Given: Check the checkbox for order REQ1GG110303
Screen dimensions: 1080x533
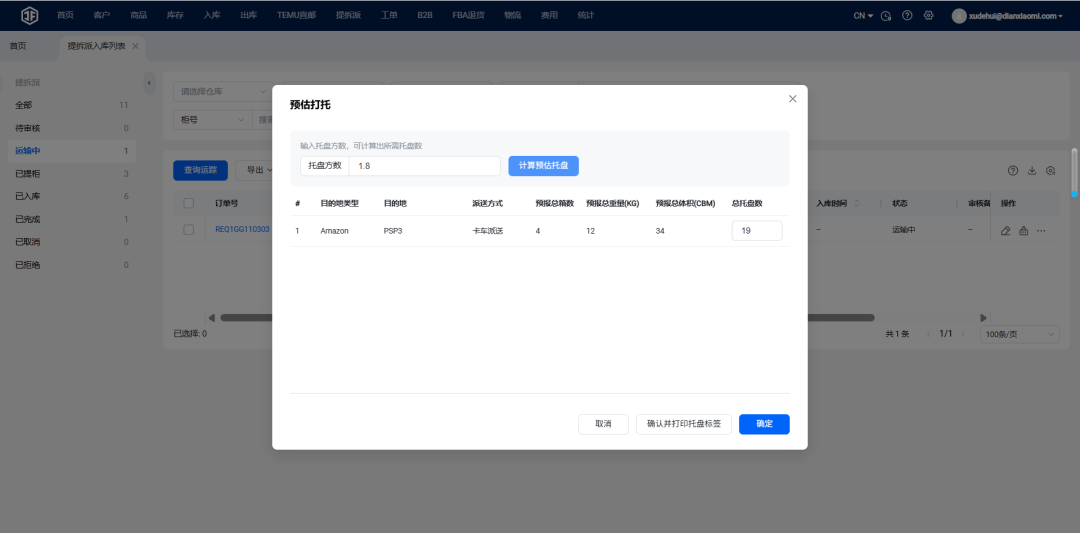Looking at the screenshot, I should [x=188, y=229].
